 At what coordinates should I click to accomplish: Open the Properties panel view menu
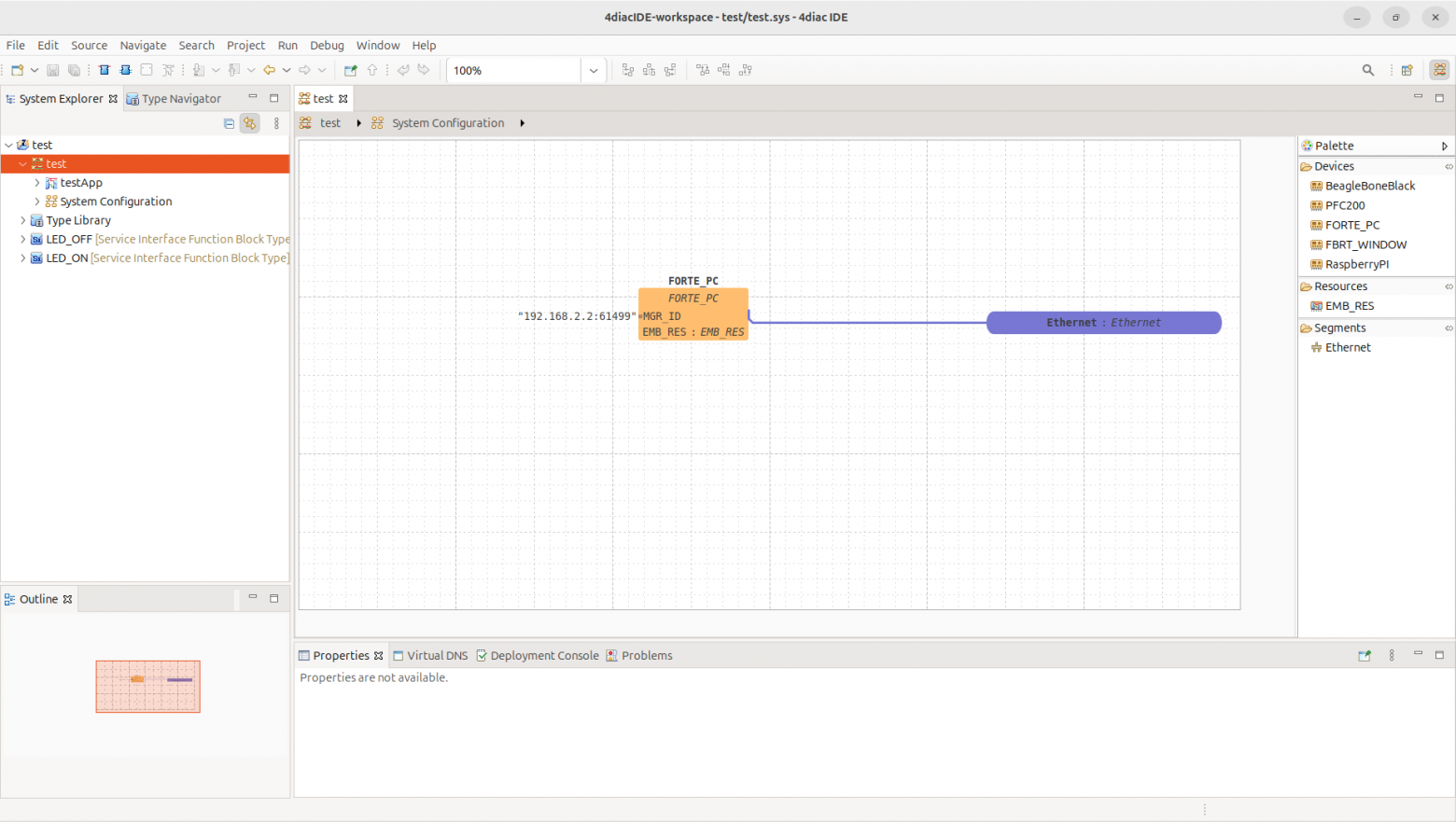point(1392,656)
